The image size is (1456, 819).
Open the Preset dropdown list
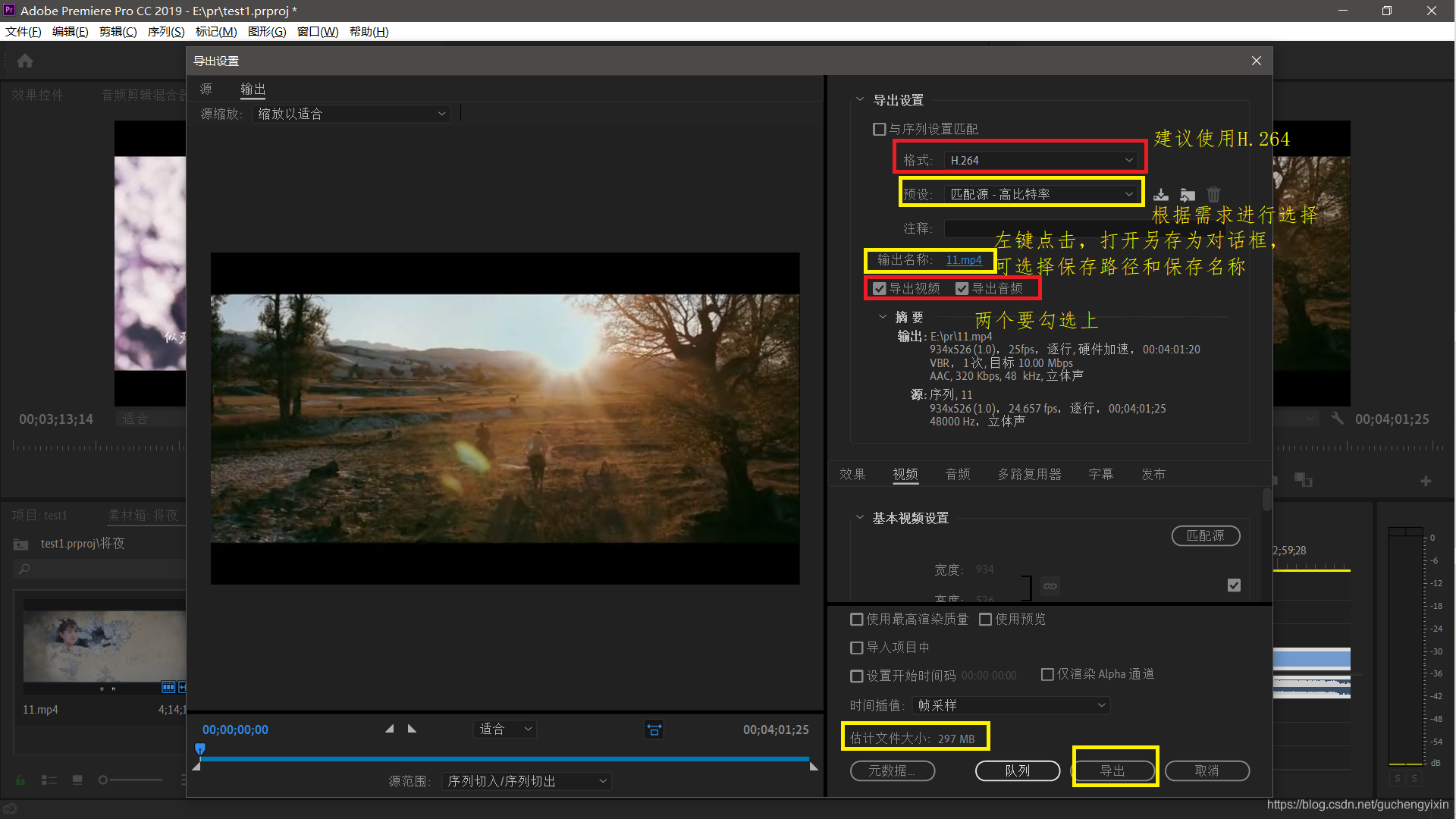pos(1041,195)
